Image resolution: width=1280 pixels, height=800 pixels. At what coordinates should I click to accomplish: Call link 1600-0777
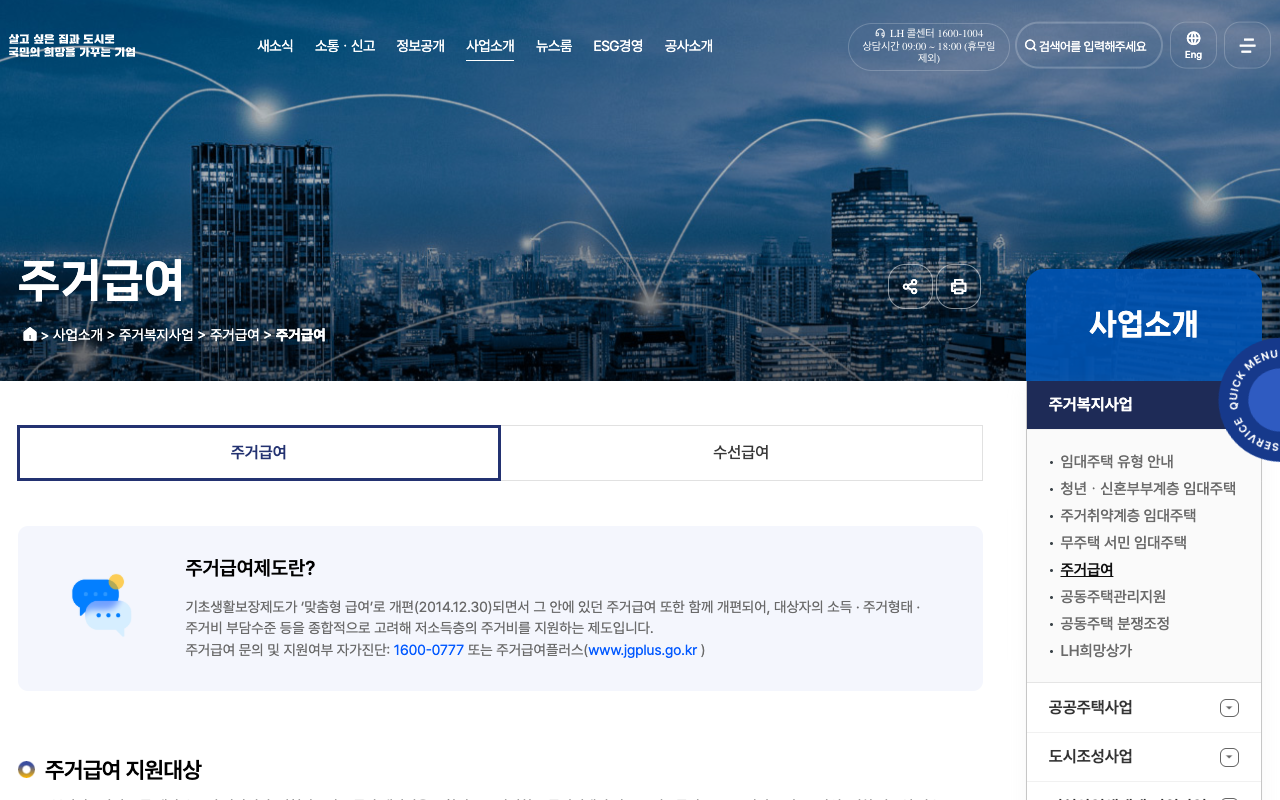coord(429,650)
